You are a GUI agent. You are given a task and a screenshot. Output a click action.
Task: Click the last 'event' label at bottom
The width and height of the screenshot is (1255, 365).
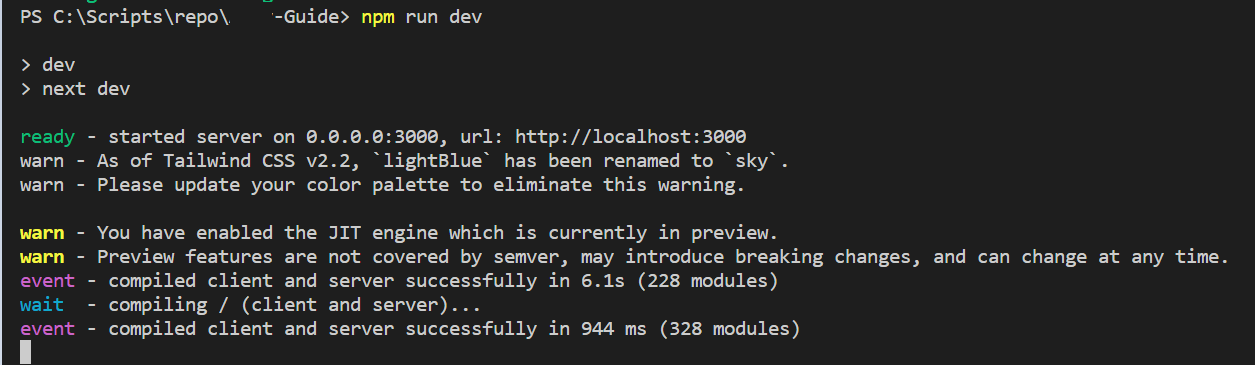[47, 329]
